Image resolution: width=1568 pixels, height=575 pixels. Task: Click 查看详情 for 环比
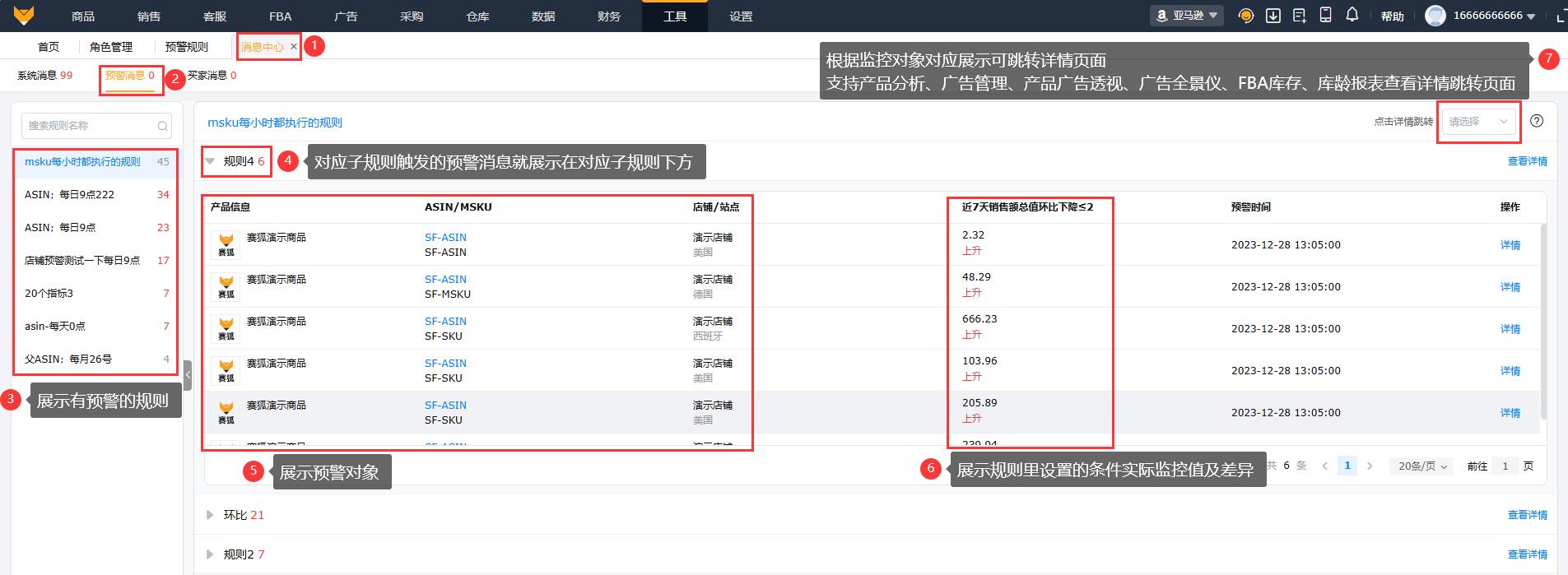click(x=1527, y=515)
